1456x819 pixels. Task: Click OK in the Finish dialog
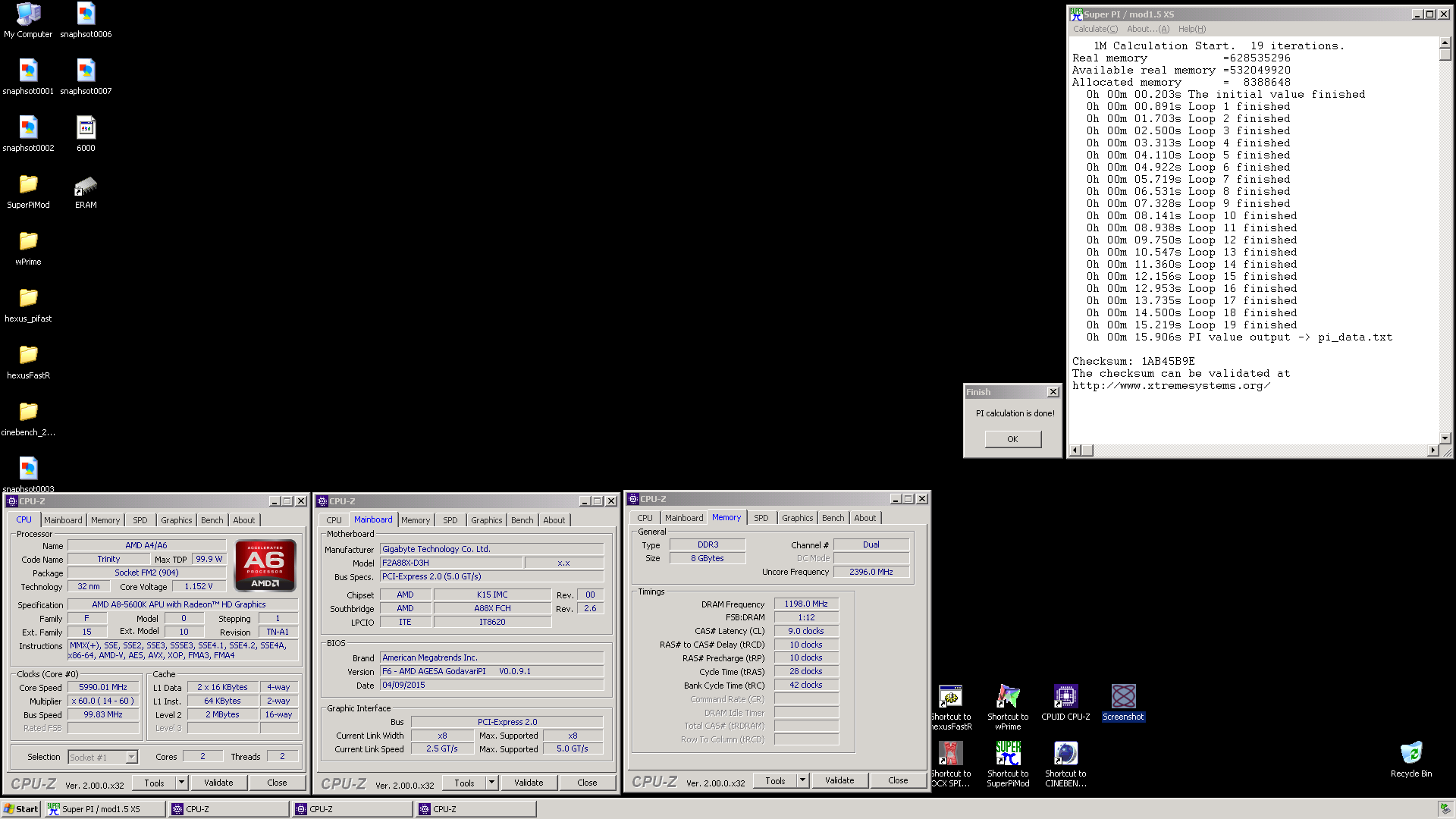pyautogui.click(x=1012, y=439)
